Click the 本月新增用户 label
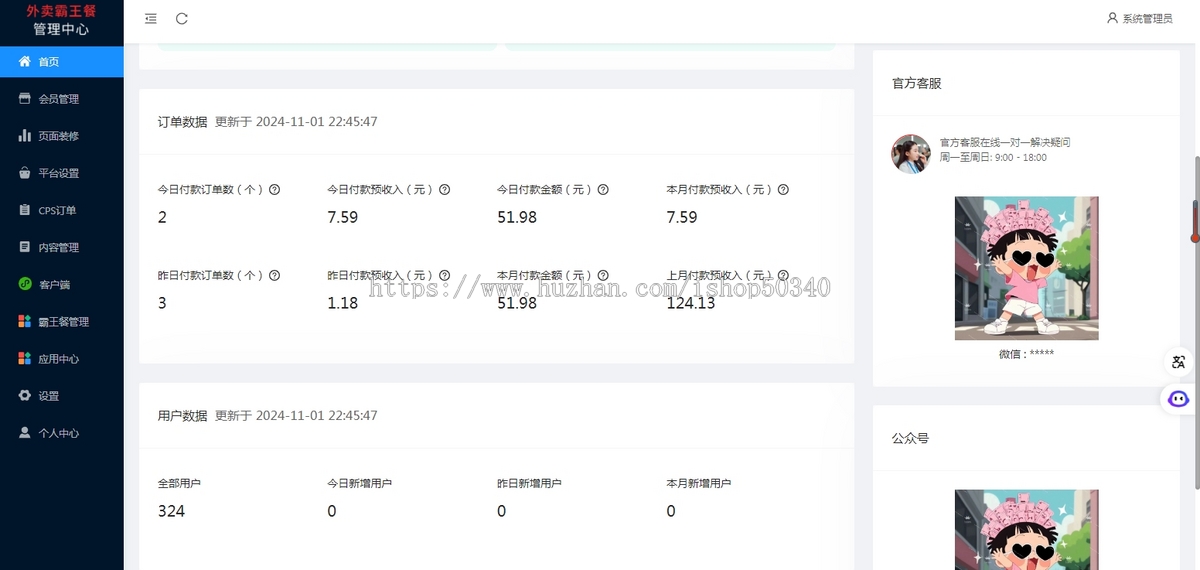 [699, 483]
